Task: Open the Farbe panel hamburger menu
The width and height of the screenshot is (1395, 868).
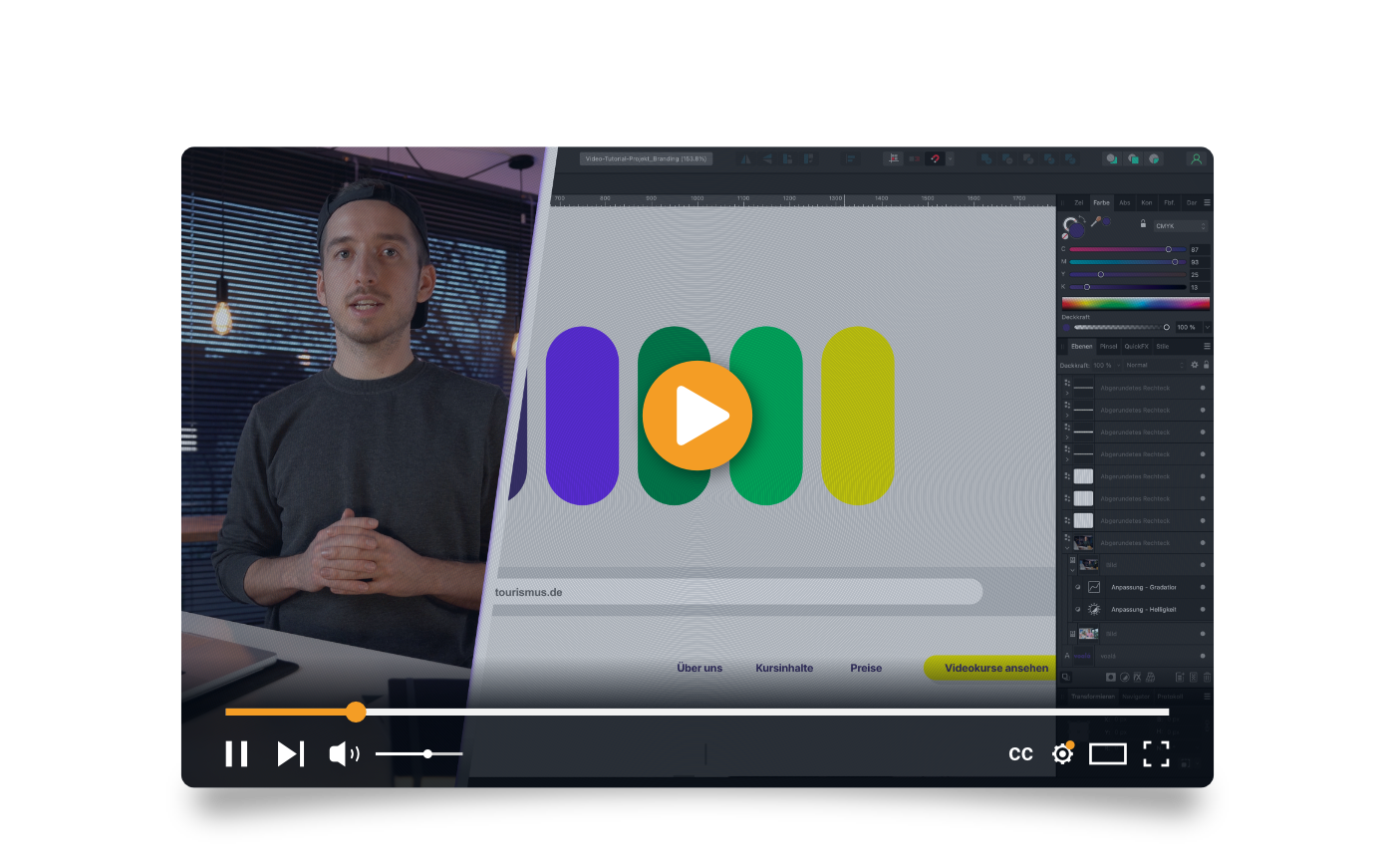Action: click(1207, 202)
